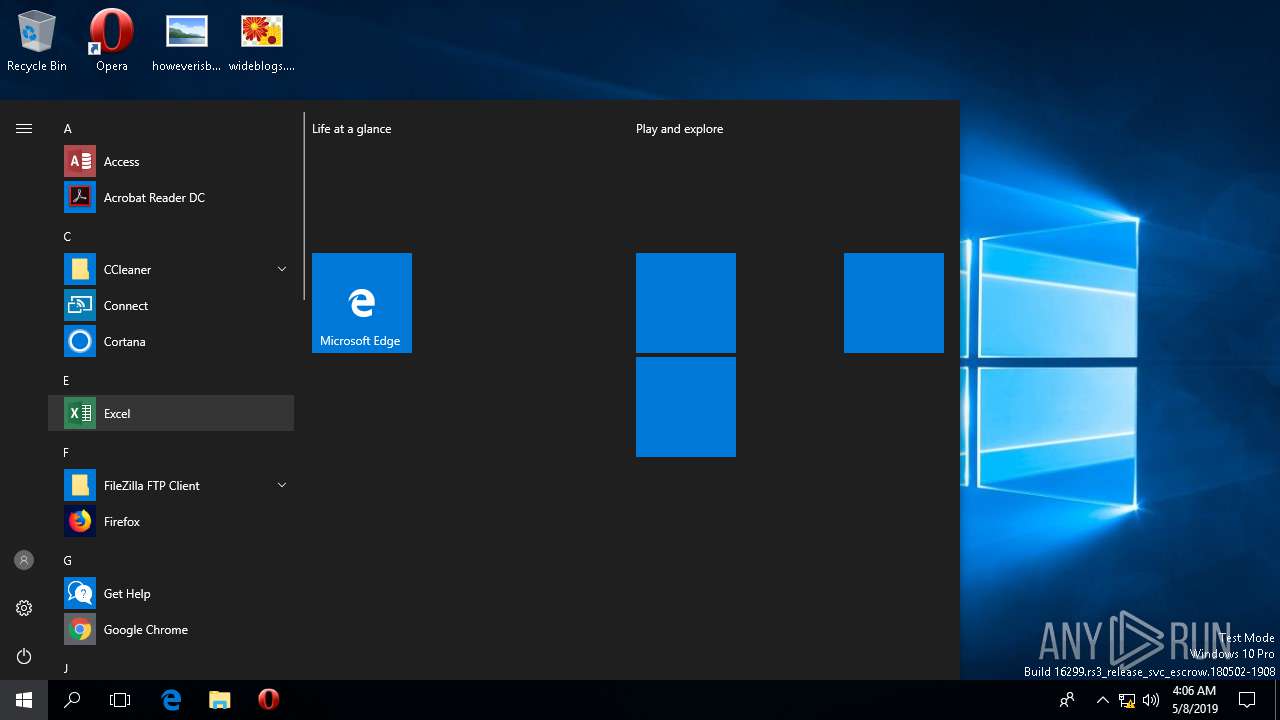Image resolution: width=1280 pixels, height=720 pixels.
Task: Open the Action Center notifications icon
Action: coord(1247,700)
